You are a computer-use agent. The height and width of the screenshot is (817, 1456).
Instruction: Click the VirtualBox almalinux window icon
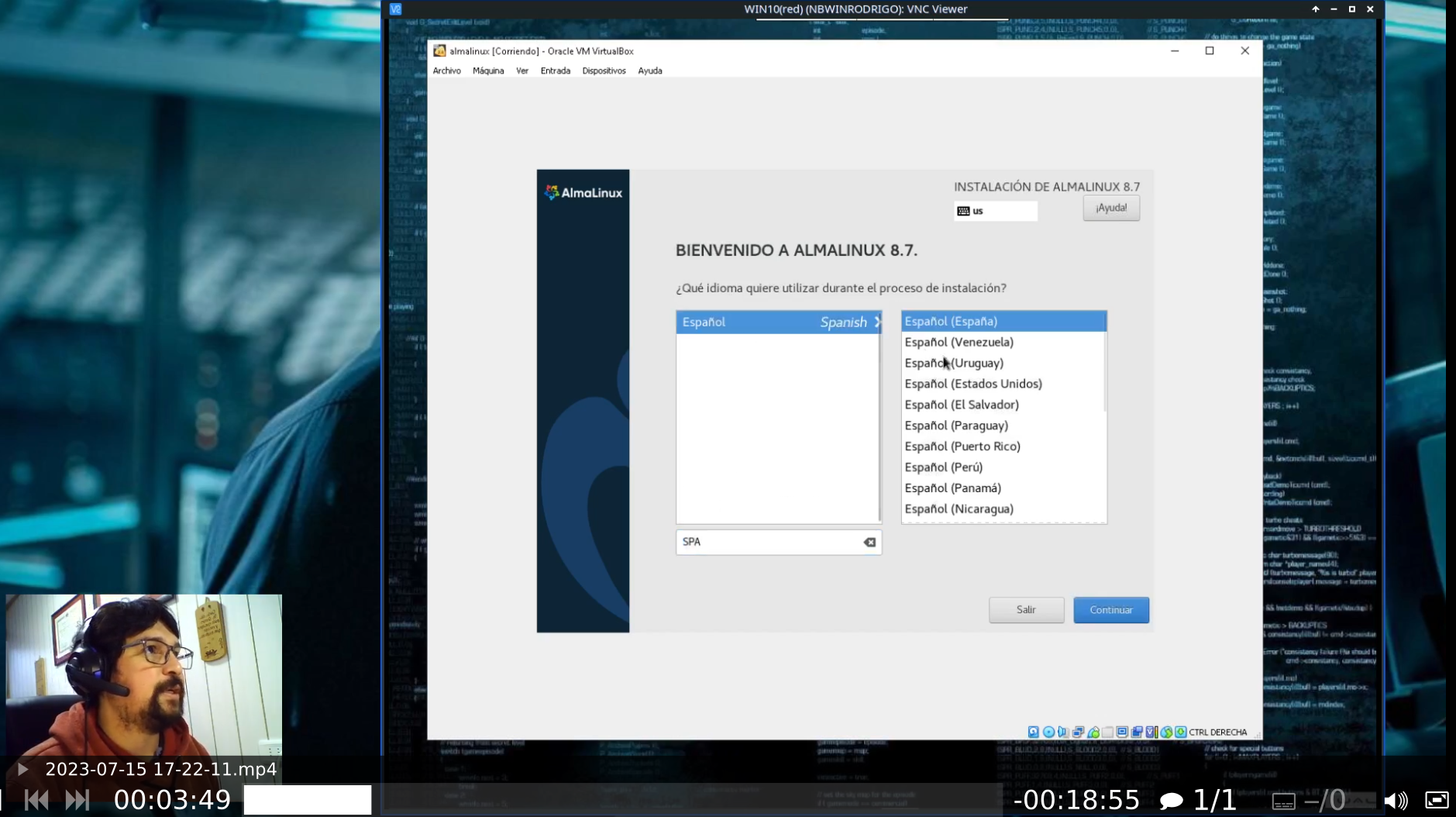pyautogui.click(x=439, y=51)
